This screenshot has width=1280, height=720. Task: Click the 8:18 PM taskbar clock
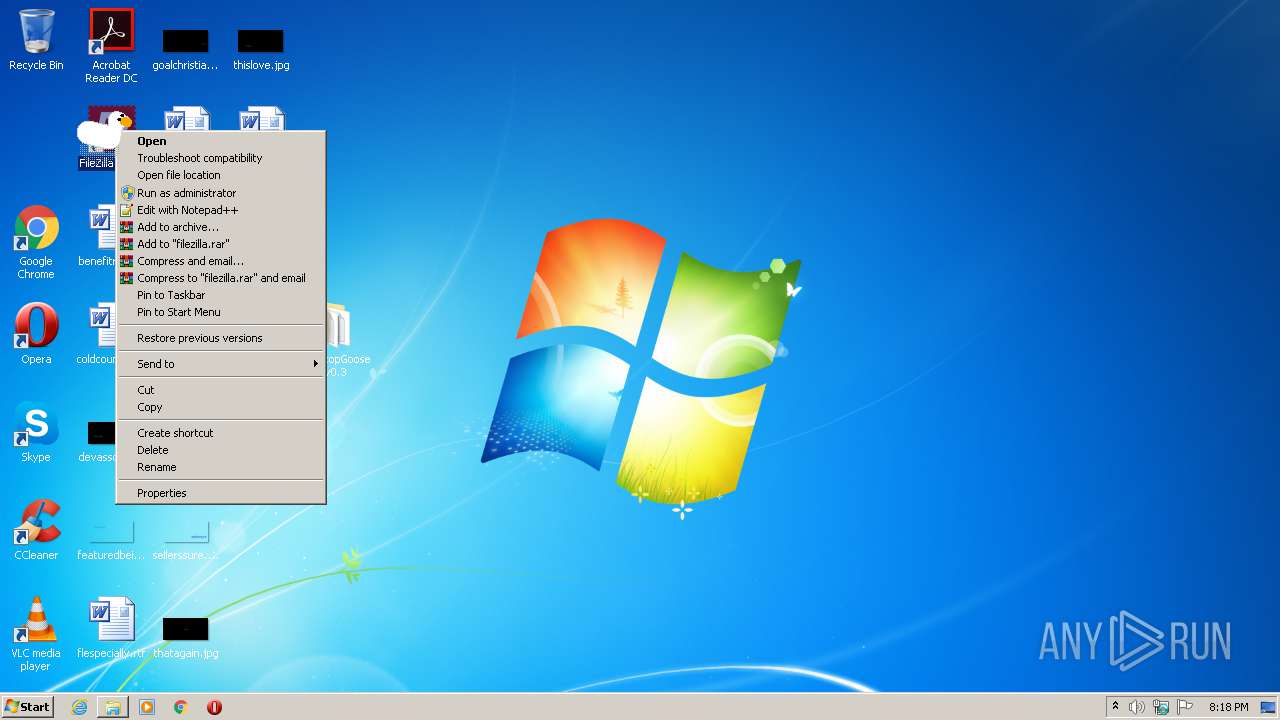tap(1228, 707)
